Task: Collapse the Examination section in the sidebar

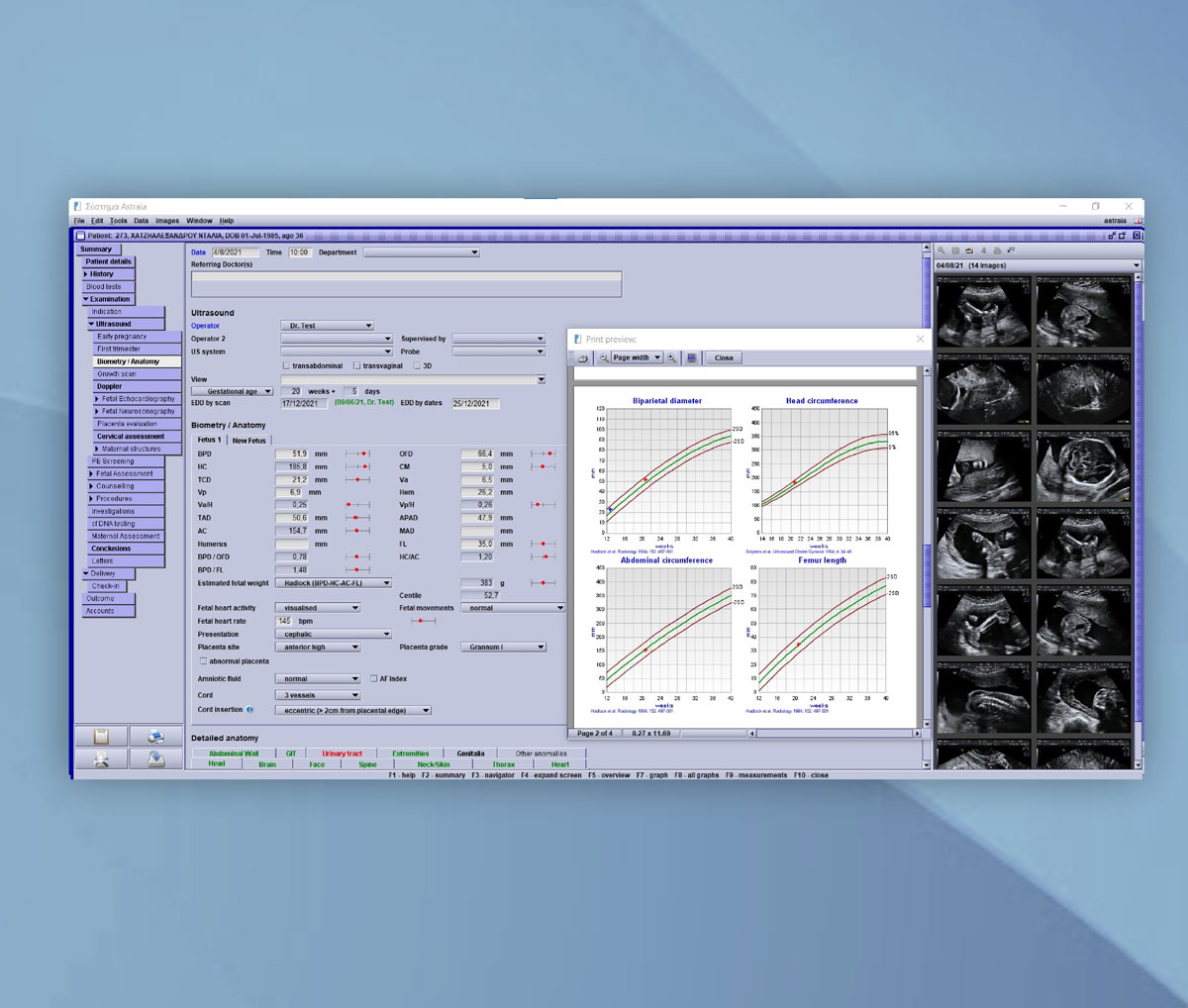Action: point(86,299)
